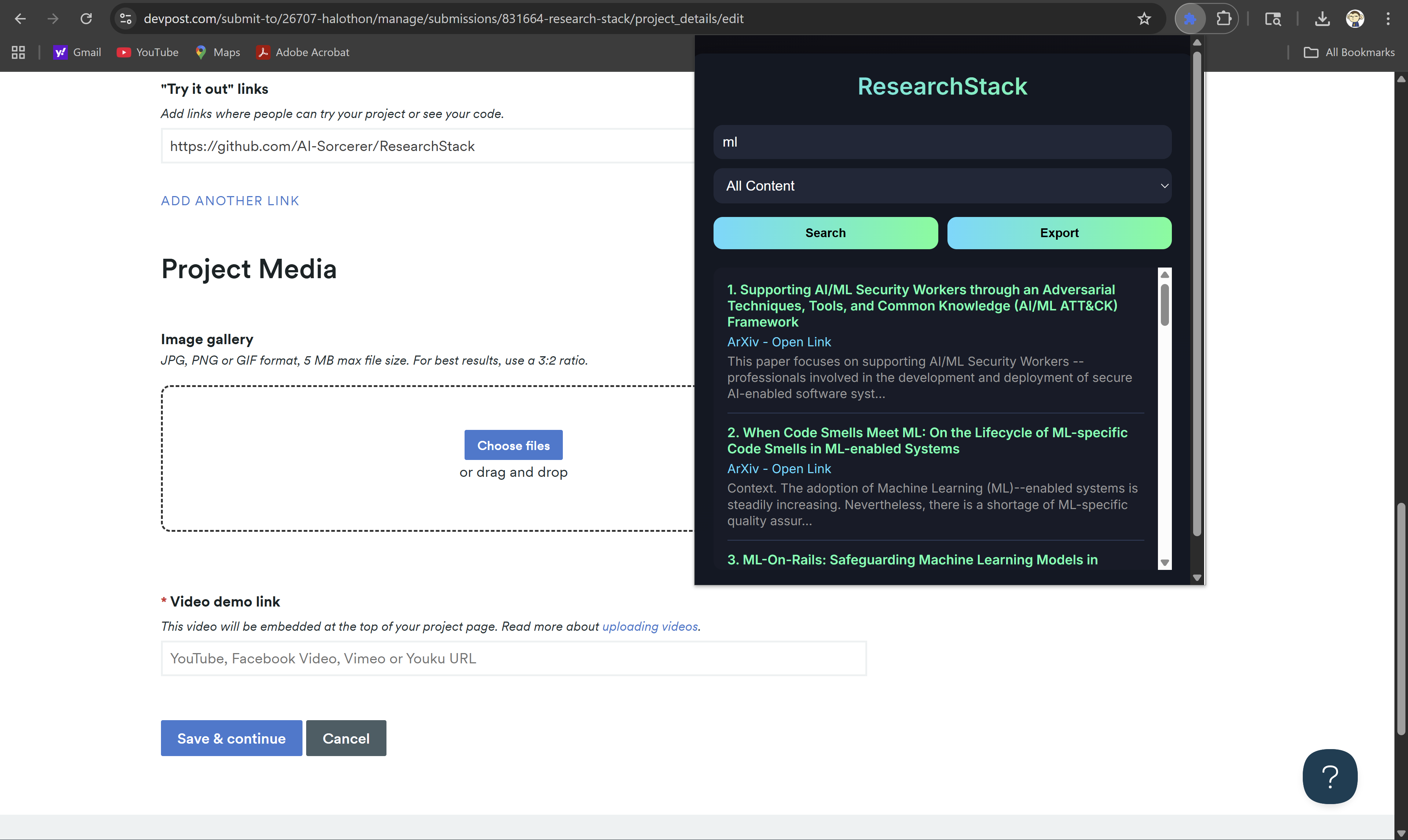Click the ResearchStack extension icon in toolbar
The width and height of the screenshot is (1408, 840).
coord(1190,19)
